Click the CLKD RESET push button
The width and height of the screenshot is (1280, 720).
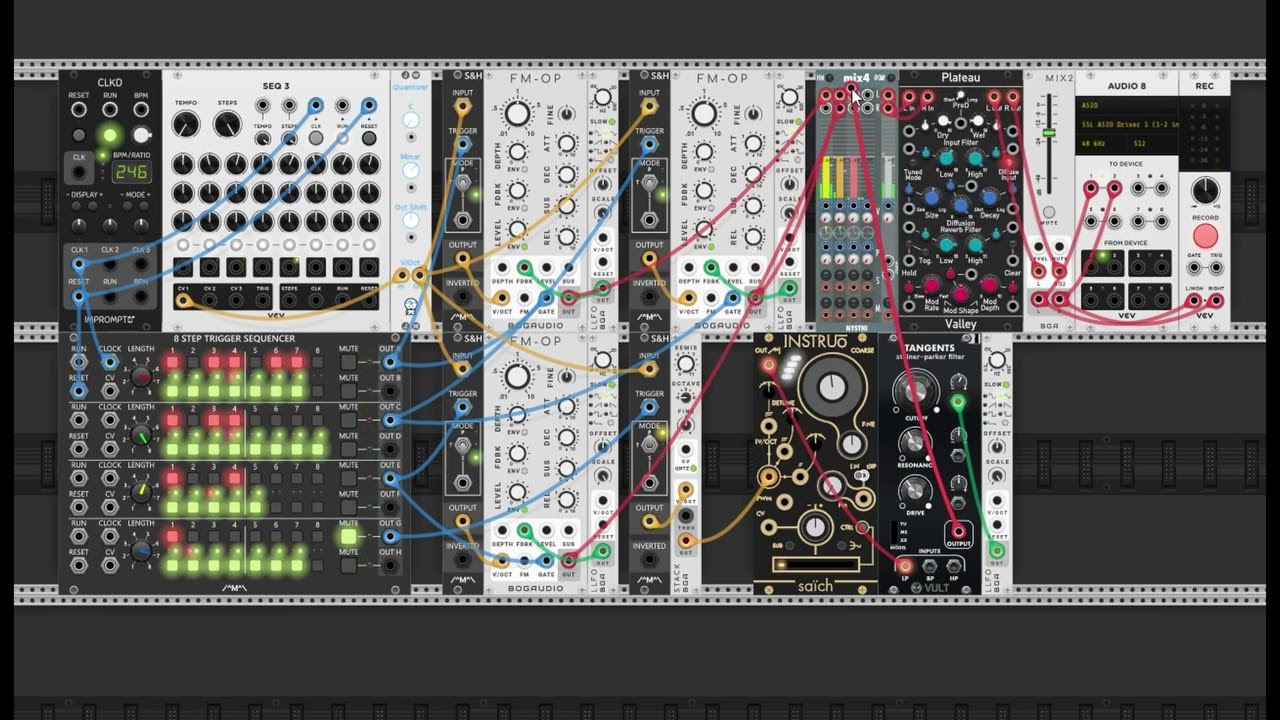coord(79,135)
